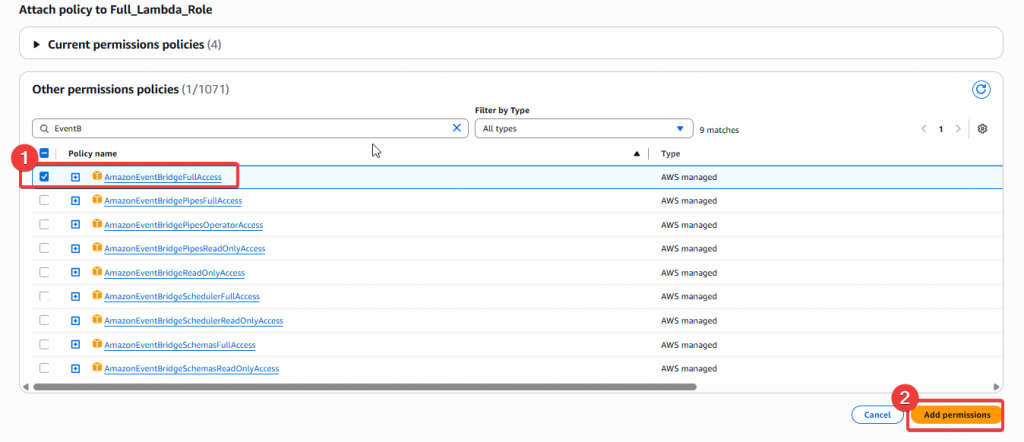Toggle the select-all policies header checkbox
The width and height of the screenshot is (1024, 442).
44,153
